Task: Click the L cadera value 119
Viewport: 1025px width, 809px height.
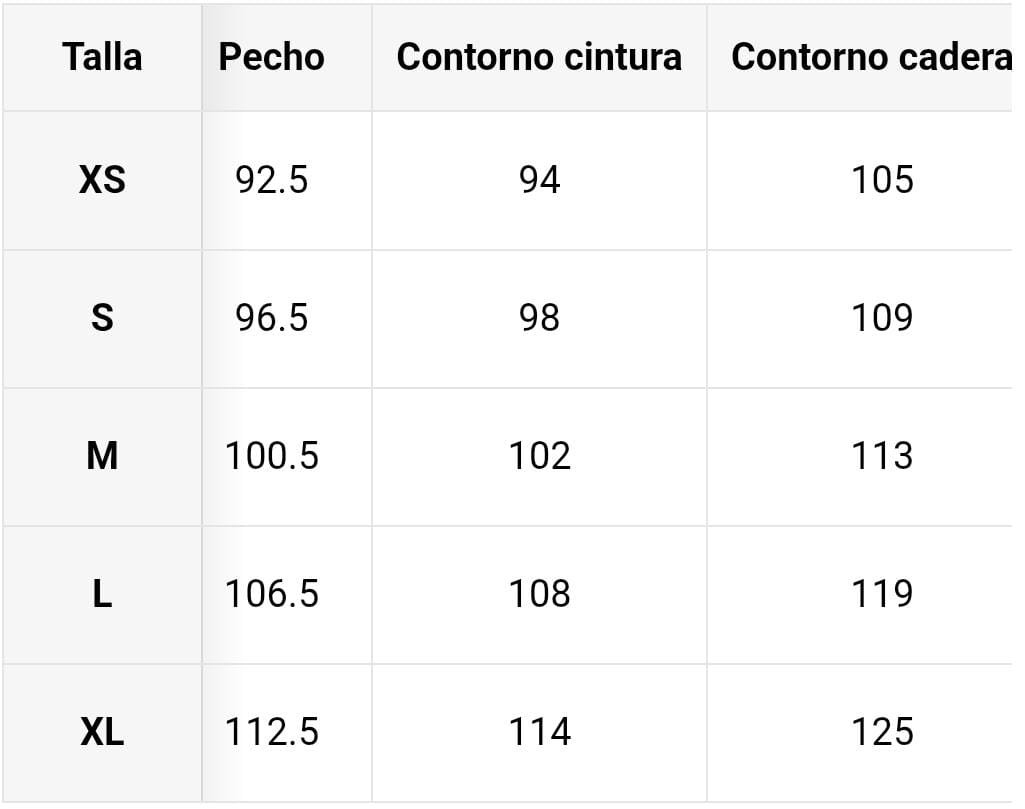Action: point(883,594)
